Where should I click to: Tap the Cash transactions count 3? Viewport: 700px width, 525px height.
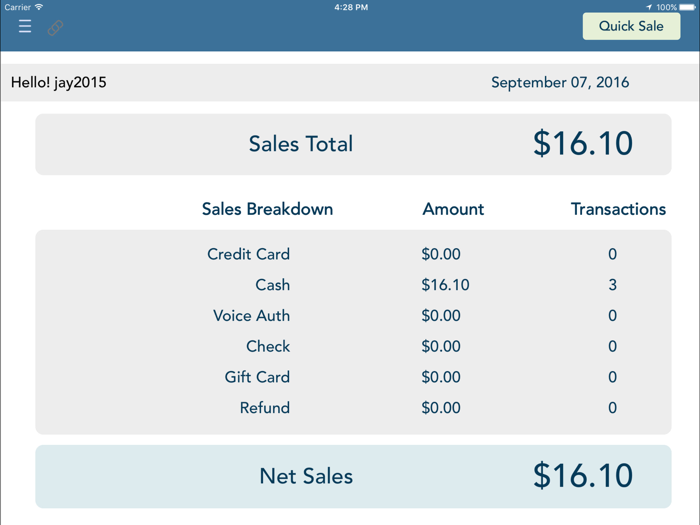click(612, 285)
